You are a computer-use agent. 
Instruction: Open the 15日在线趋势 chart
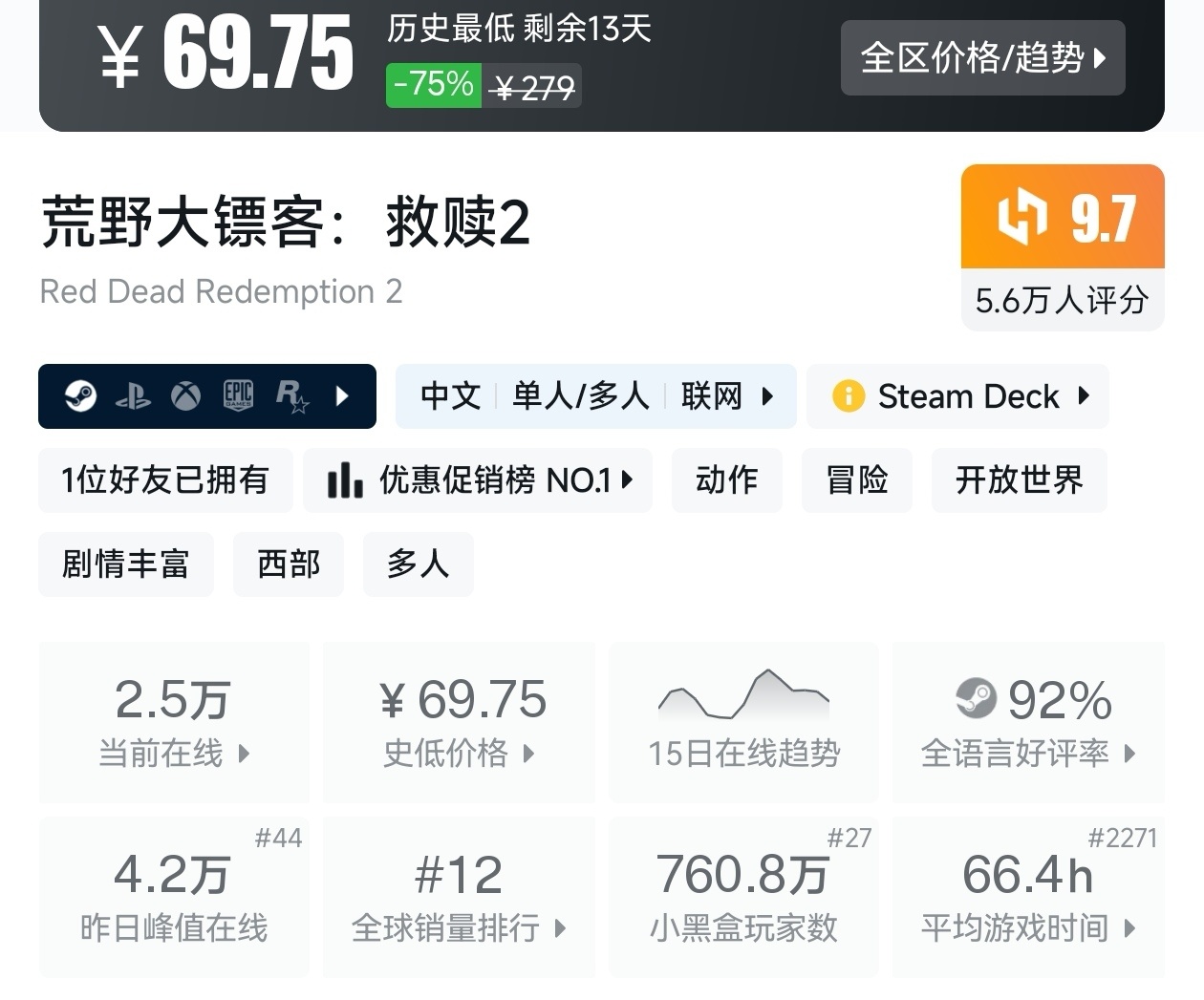click(x=743, y=721)
